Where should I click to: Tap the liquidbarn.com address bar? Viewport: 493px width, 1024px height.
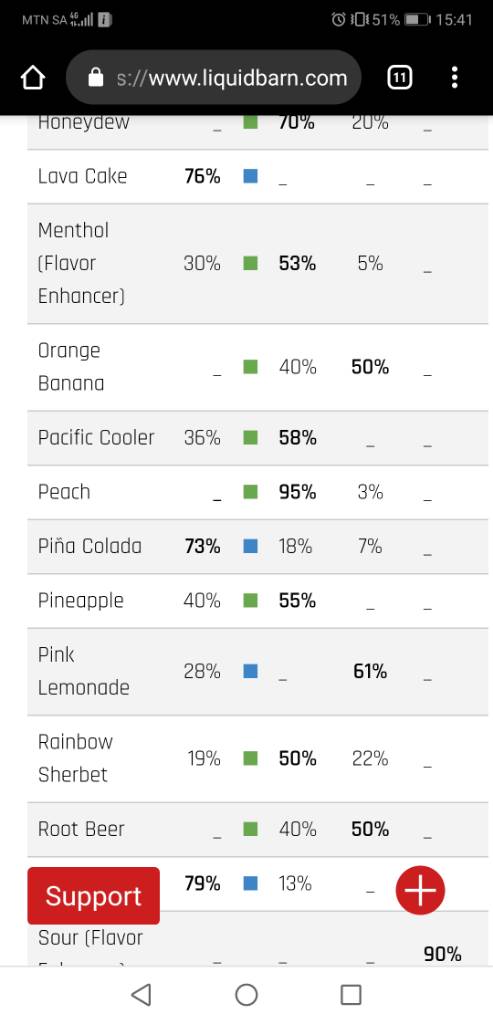pyautogui.click(x=214, y=78)
